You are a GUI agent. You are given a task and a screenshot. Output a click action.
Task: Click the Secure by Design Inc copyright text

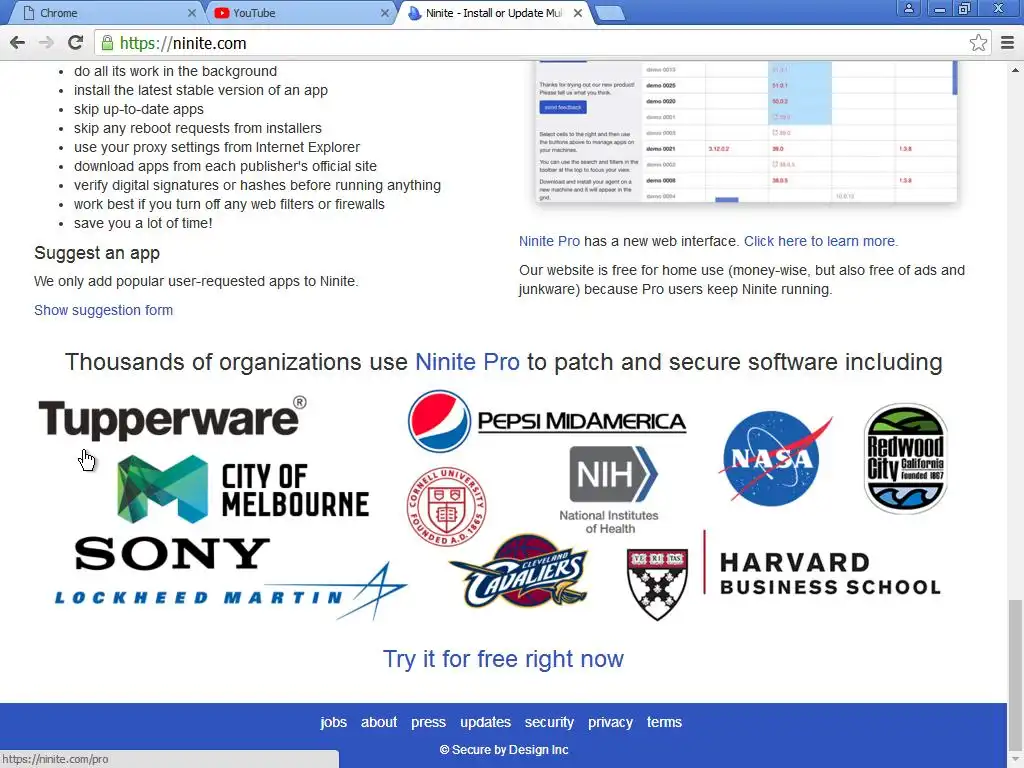504,750
